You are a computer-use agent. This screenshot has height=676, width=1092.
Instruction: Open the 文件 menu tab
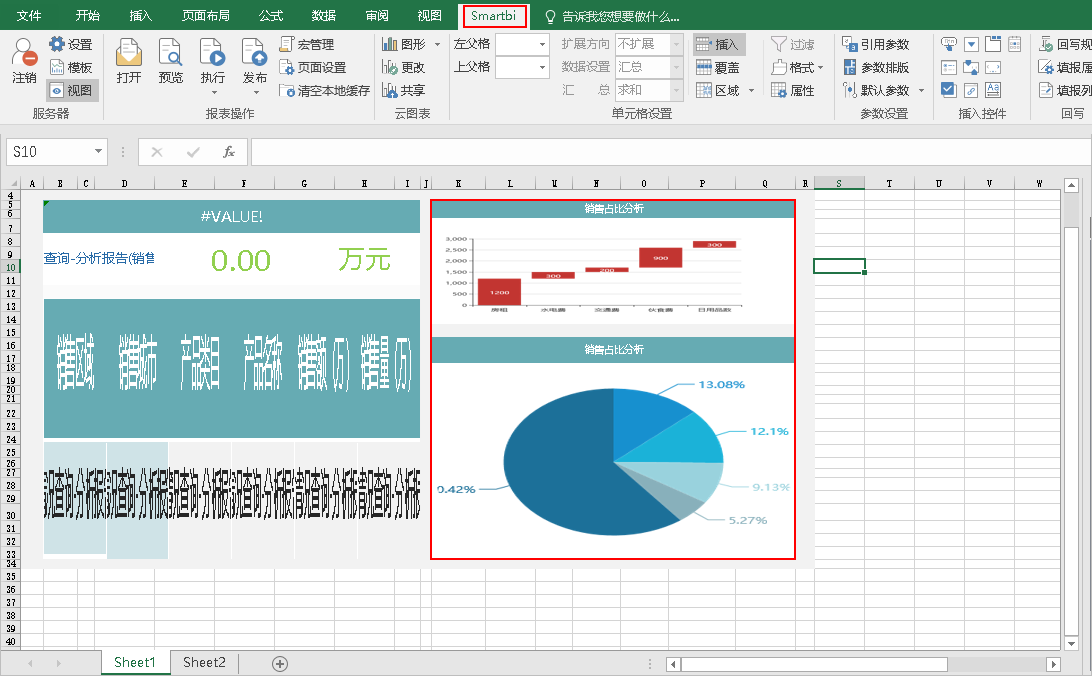tap(29, 15)
